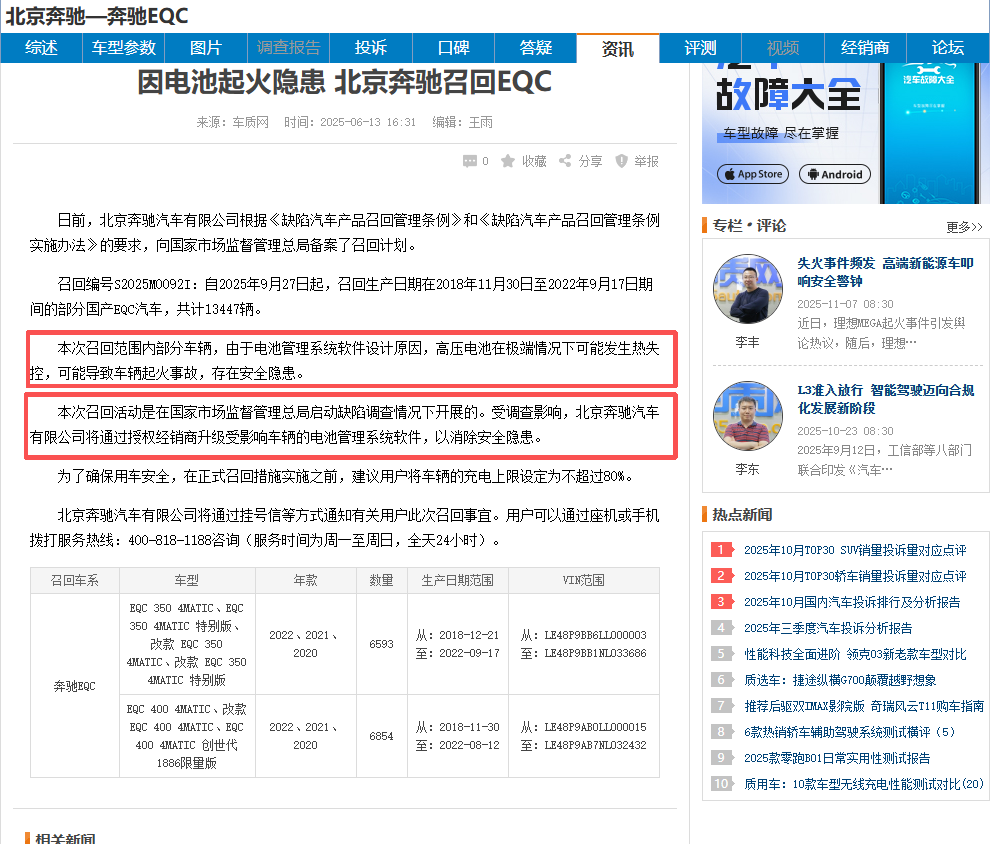Screen dimensions: 1008x844
Task: Open the Android download badge
Action: pos(834,174)
